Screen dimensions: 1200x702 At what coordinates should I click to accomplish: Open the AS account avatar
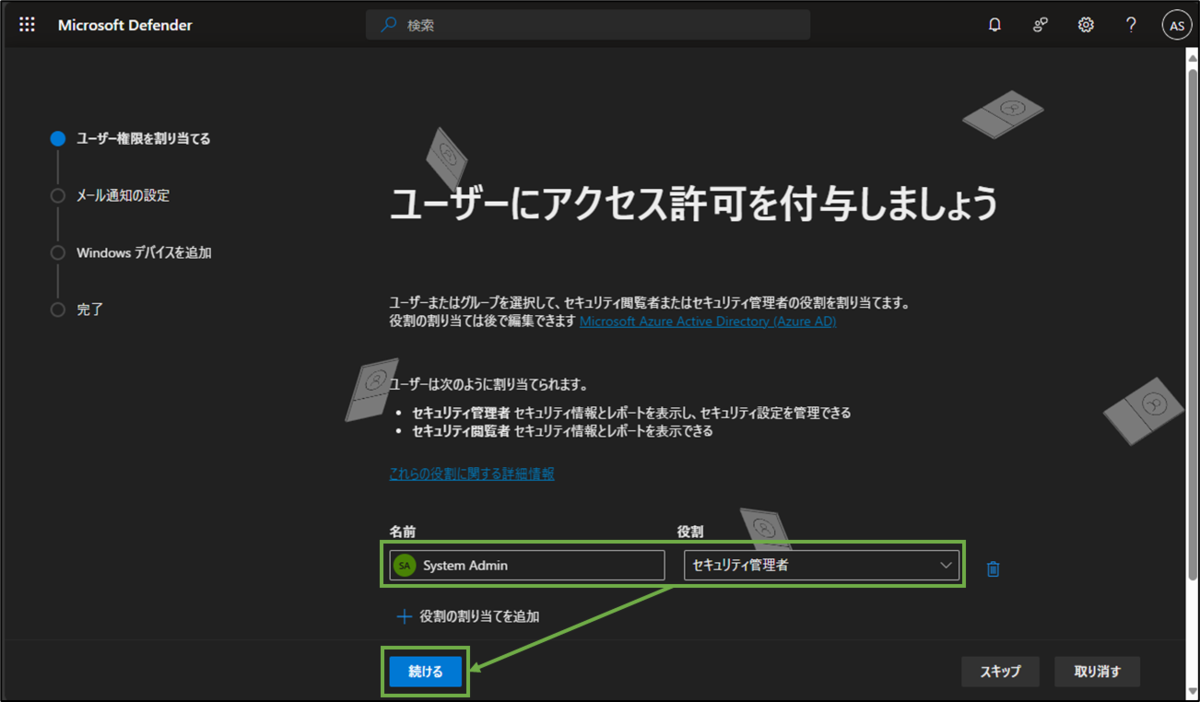tap(1176, 26)
